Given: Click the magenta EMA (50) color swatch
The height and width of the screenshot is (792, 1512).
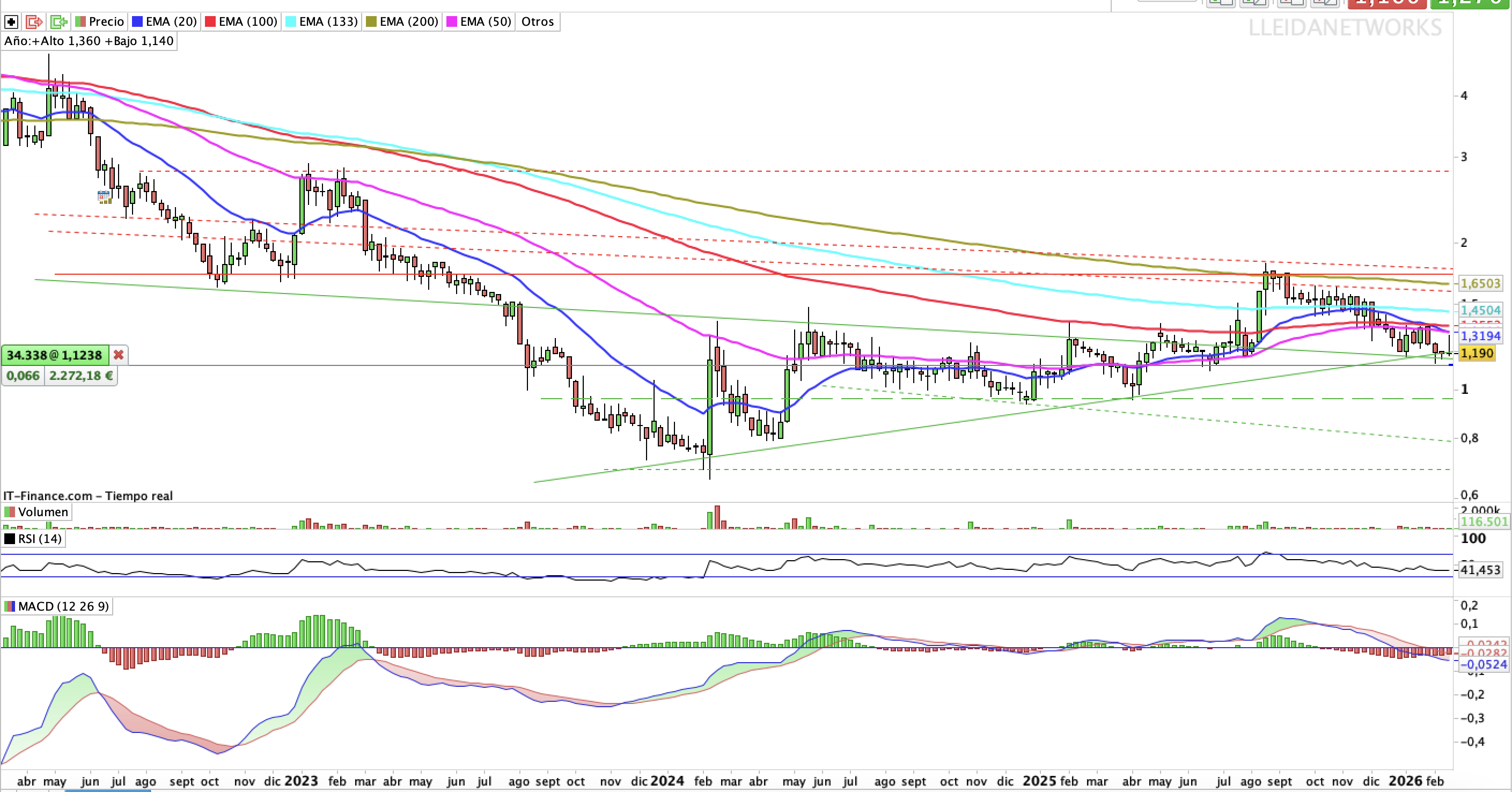Looking at the screenshot, I should [x=451, y=21].
